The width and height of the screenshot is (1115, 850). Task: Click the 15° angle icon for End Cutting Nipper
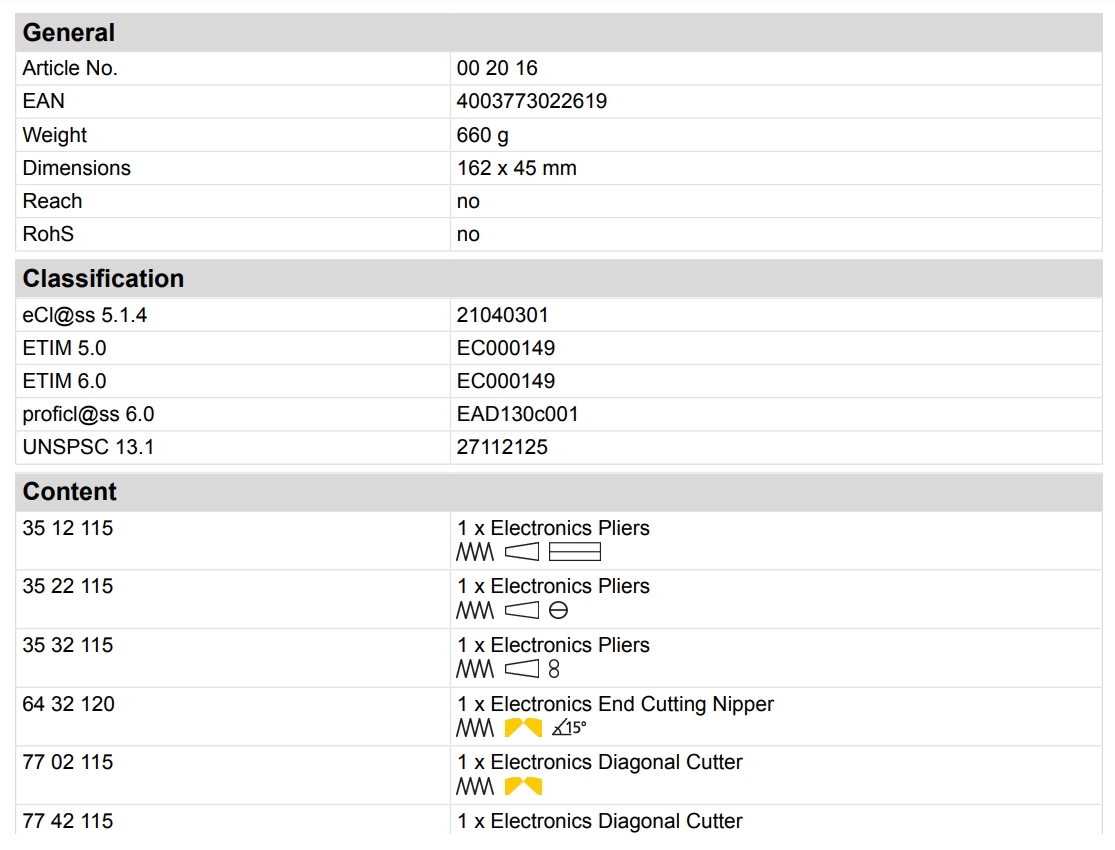[x=568, y=728]
